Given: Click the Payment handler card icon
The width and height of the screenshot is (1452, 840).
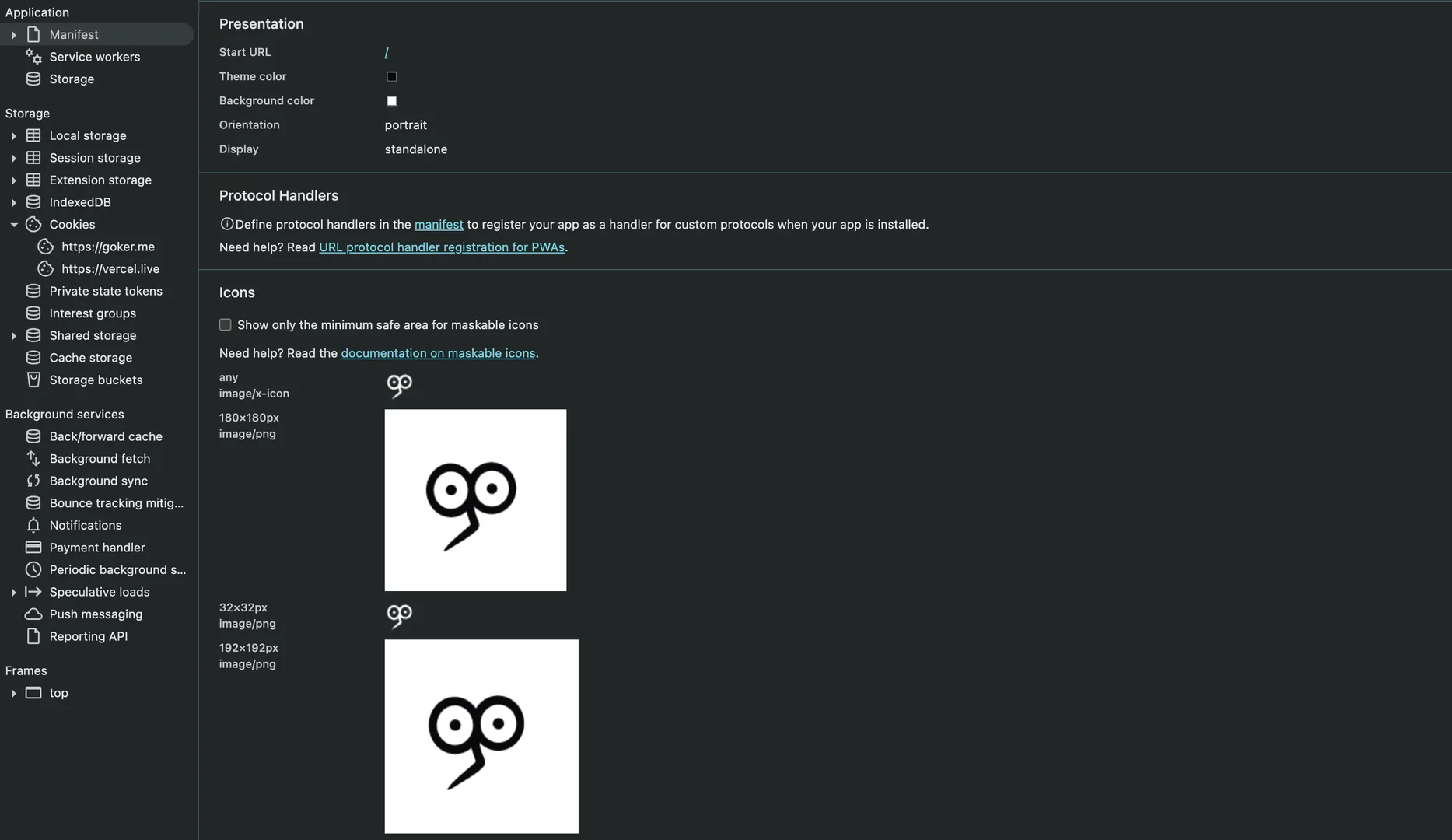Looking at the screenshot, I should tap(33, 547).
